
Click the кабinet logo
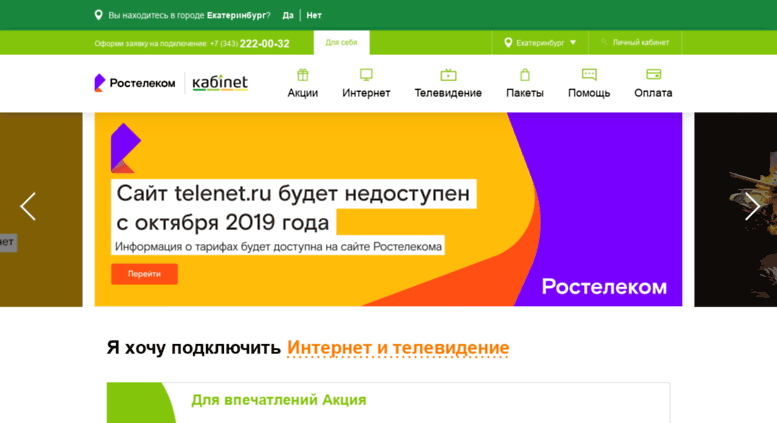point(220,83)
